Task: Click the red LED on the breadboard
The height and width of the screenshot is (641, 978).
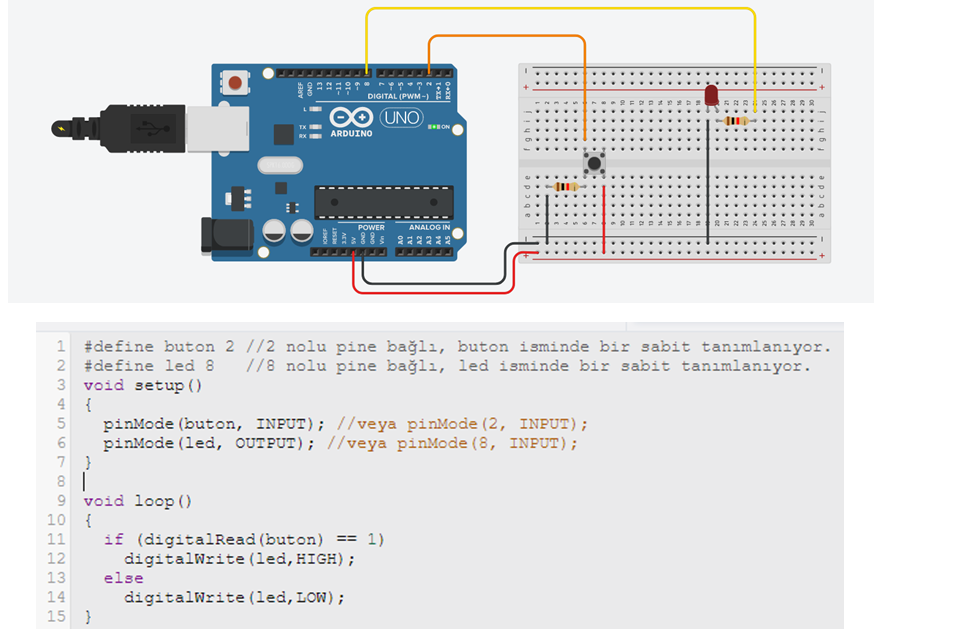Action: (x=711, y=95)
